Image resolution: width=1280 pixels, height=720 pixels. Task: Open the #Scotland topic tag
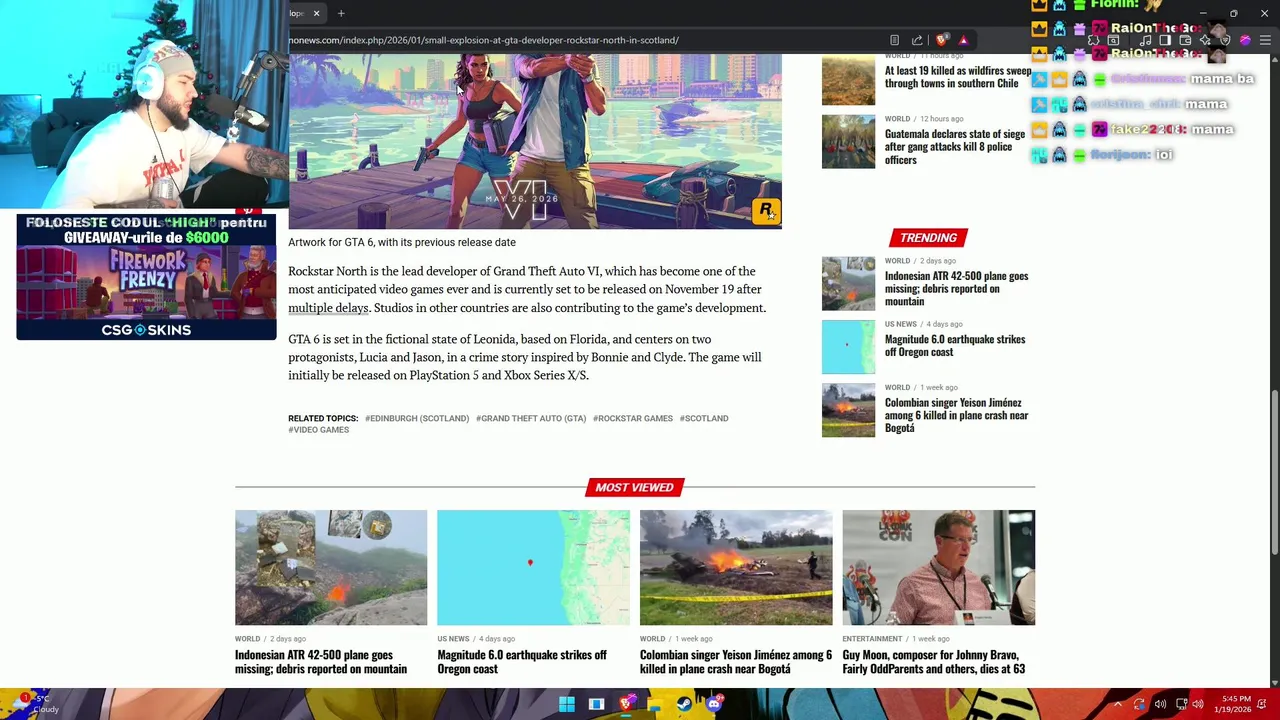(704, 418)
